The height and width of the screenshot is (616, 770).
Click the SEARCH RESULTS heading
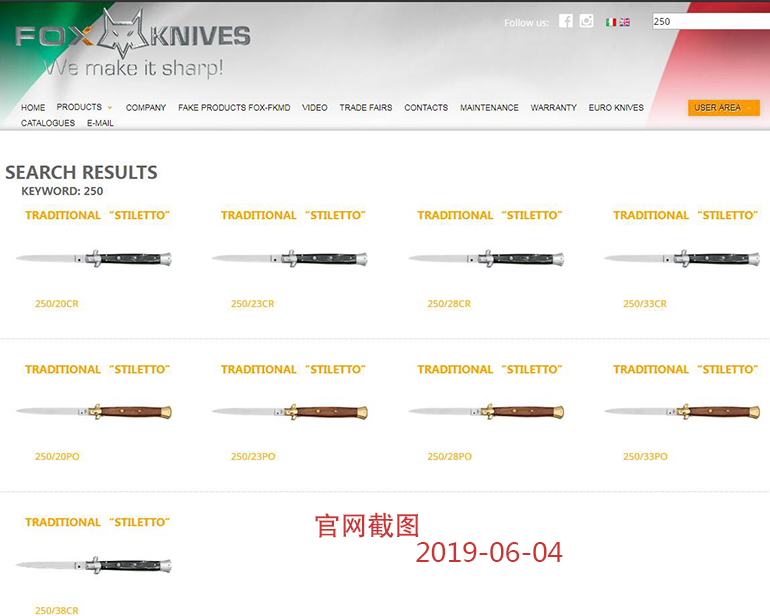click(x=81, y=172)
